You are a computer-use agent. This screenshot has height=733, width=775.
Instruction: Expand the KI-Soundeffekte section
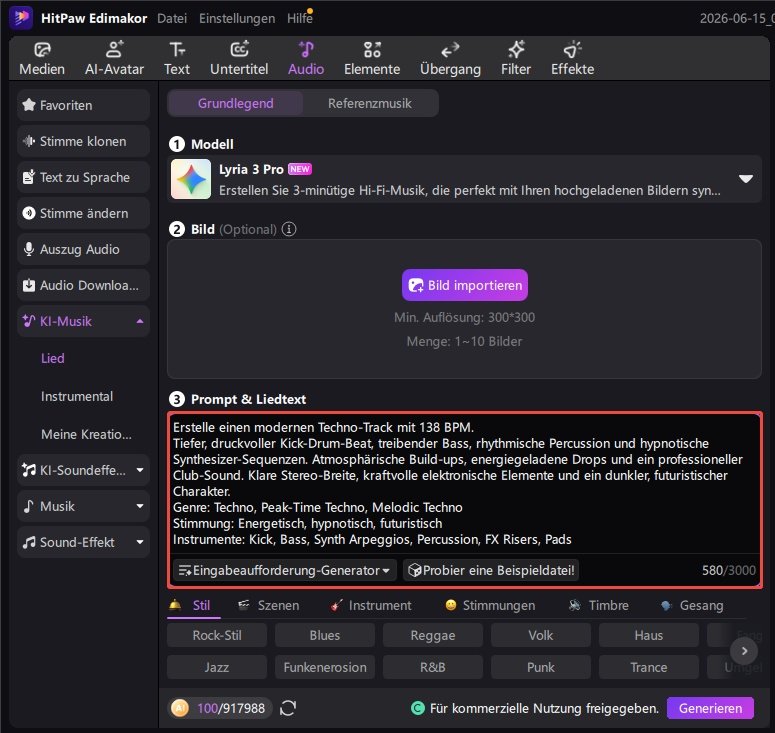tap(140, 470)
